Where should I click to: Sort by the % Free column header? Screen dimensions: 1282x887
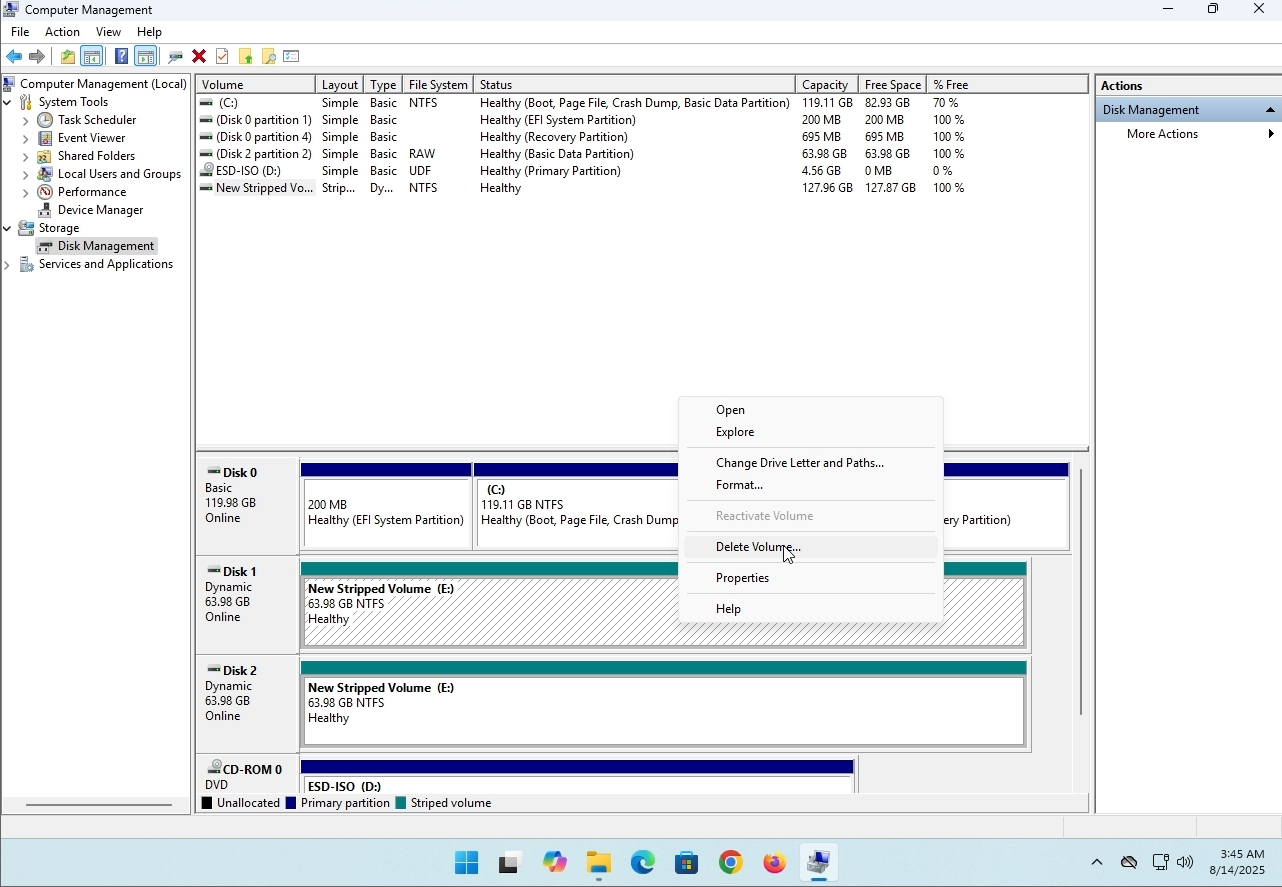pos(1008,85)
